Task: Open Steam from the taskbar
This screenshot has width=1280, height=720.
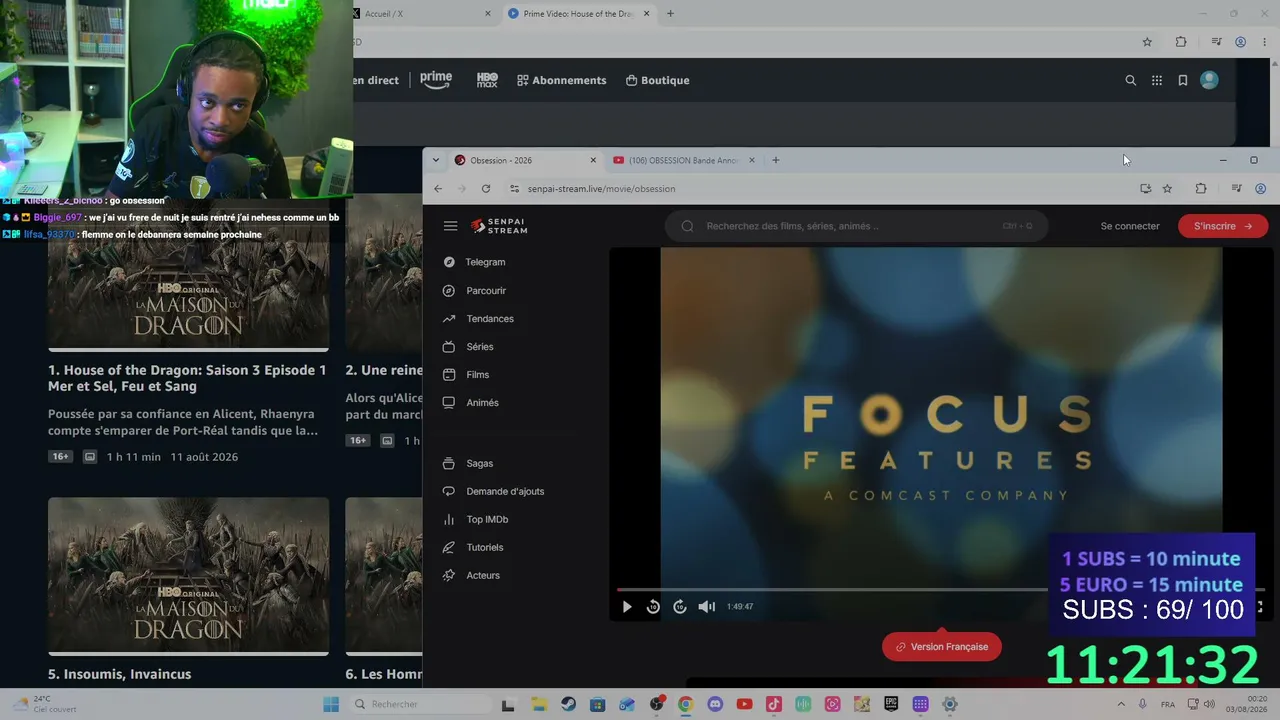Action: (568, 704)
